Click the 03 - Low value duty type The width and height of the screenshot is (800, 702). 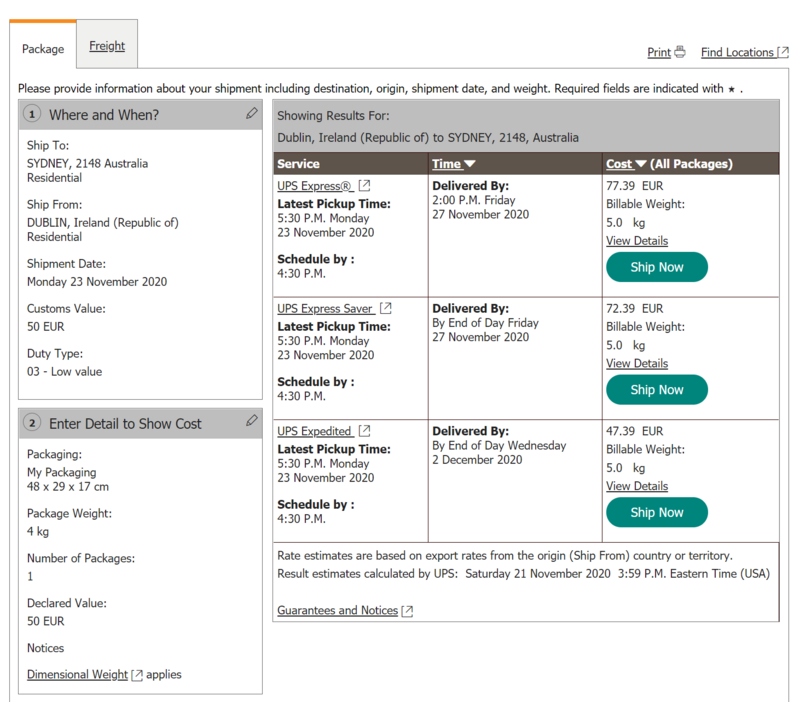click(x=64, y=371)
